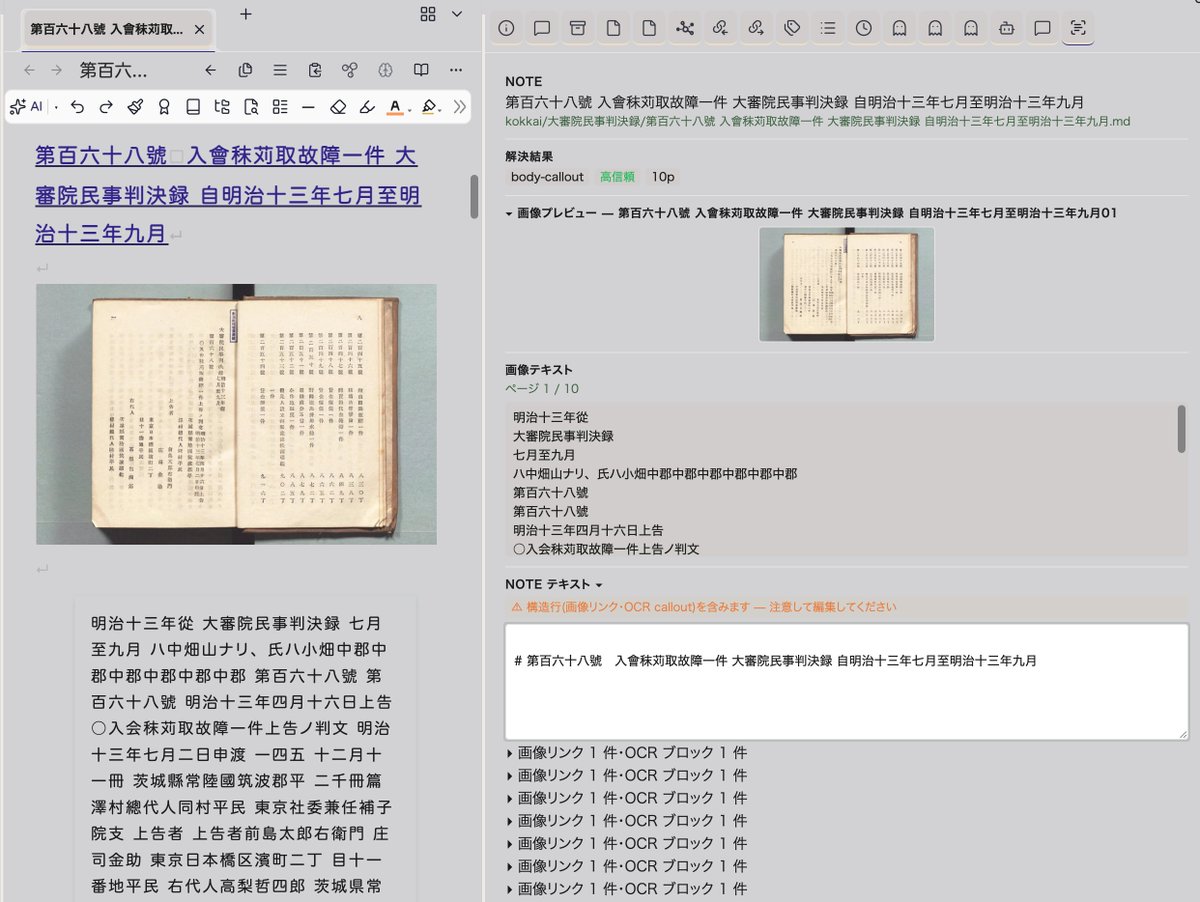
Task: Open the three-dot more options menu
Action: pyautogui.click(x=456, y=70)
